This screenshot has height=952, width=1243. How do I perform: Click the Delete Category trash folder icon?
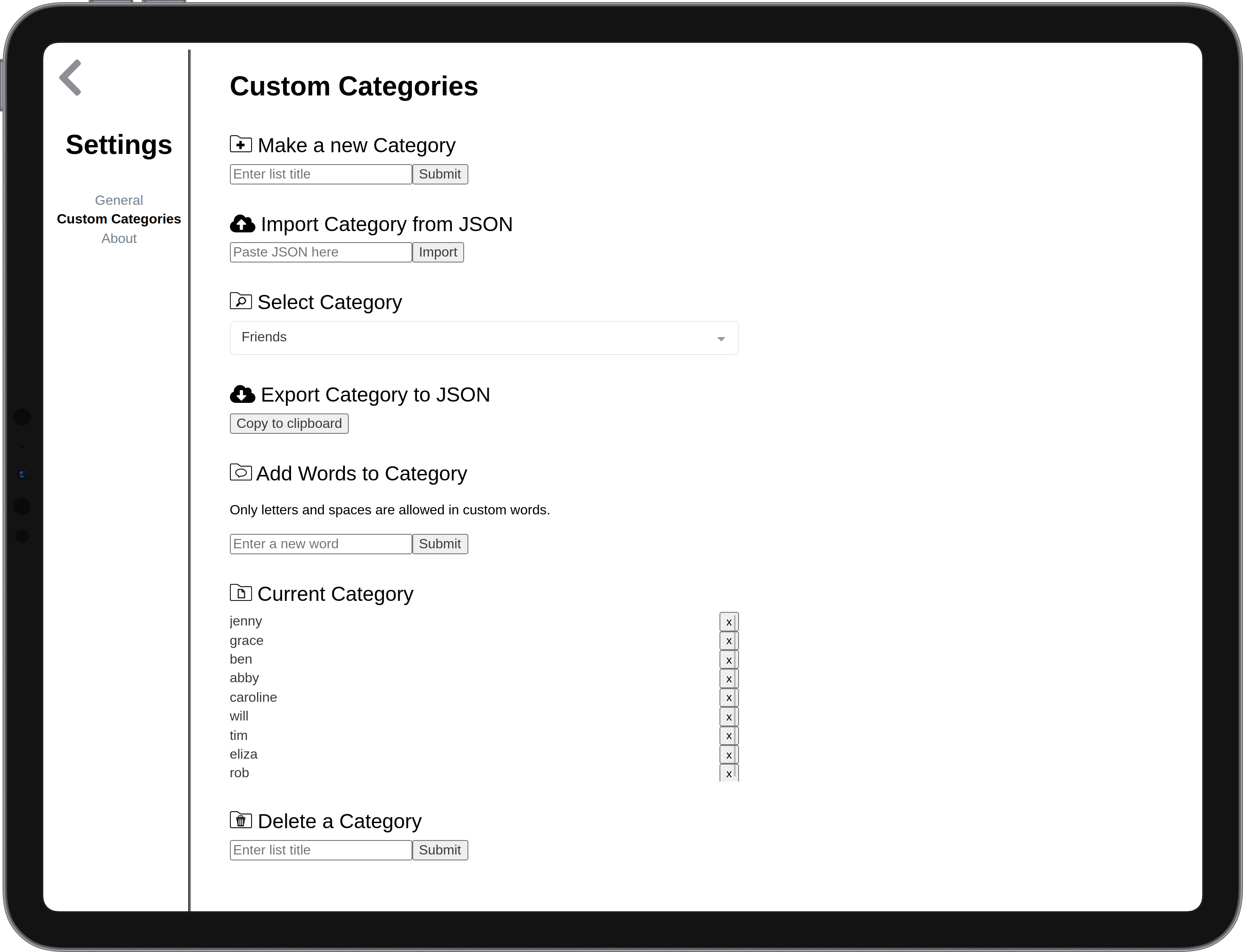pos(241,820)
